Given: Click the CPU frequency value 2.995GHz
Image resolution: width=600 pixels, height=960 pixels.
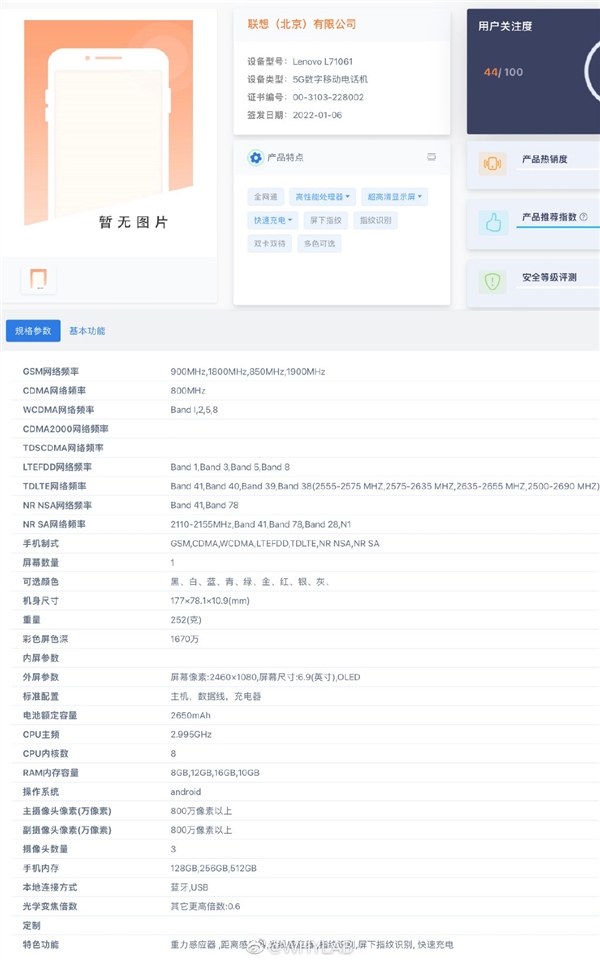Looking at the screenshot, I should click(191, 734).
